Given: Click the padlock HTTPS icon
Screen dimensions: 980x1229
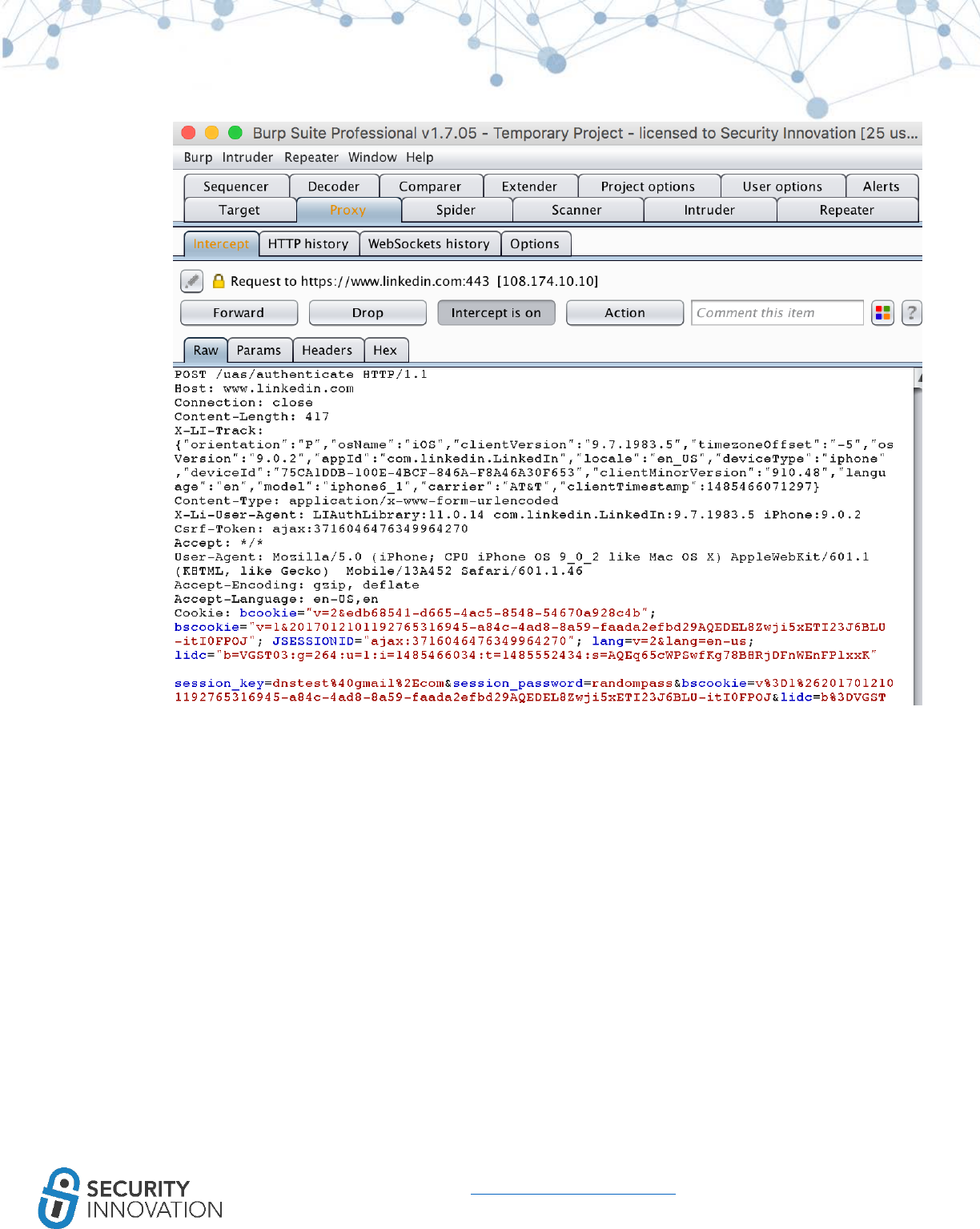Looking at the screenshot, I should click(219, 281).
